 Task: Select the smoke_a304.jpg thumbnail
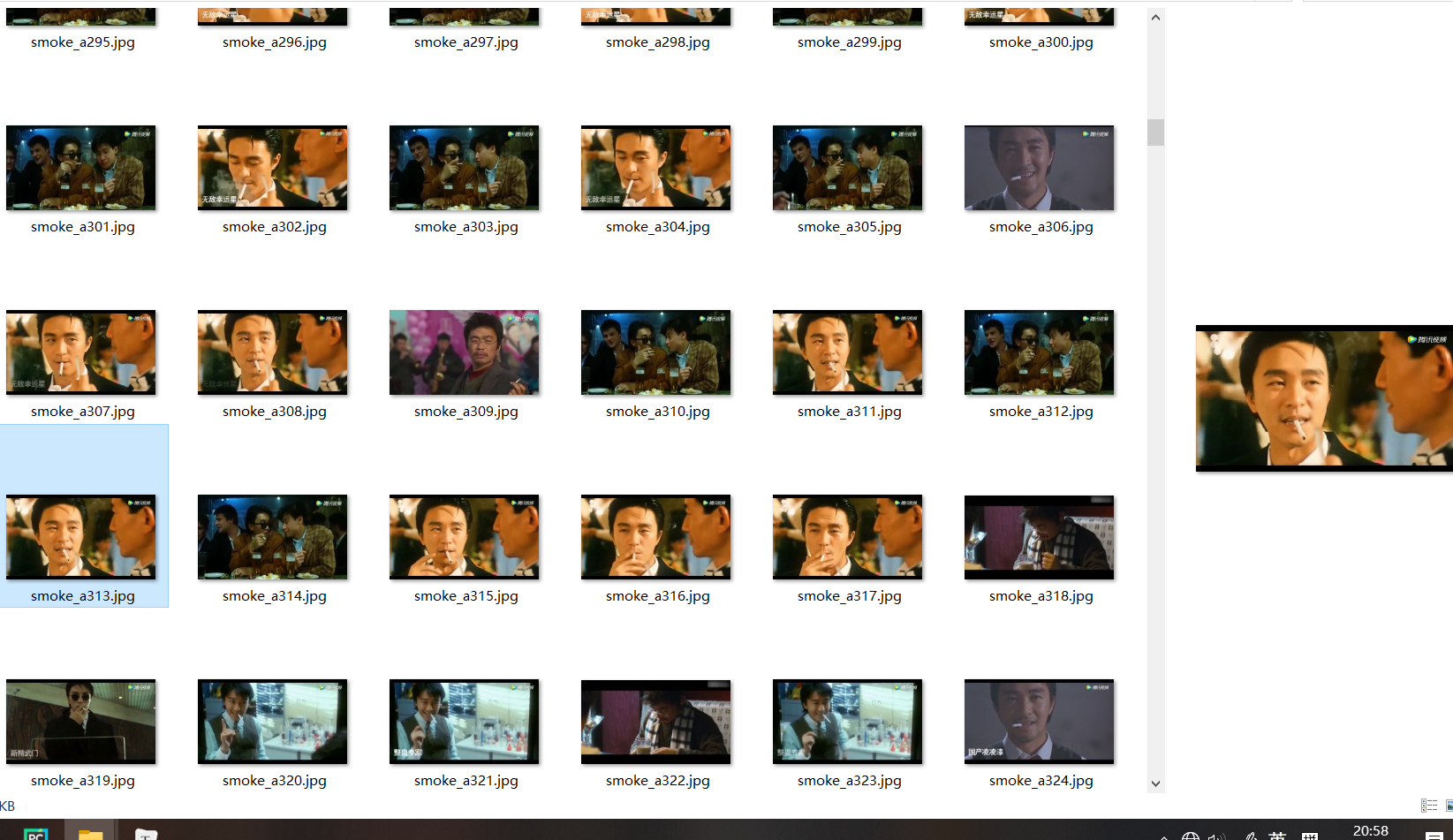[x=656, y=168]
